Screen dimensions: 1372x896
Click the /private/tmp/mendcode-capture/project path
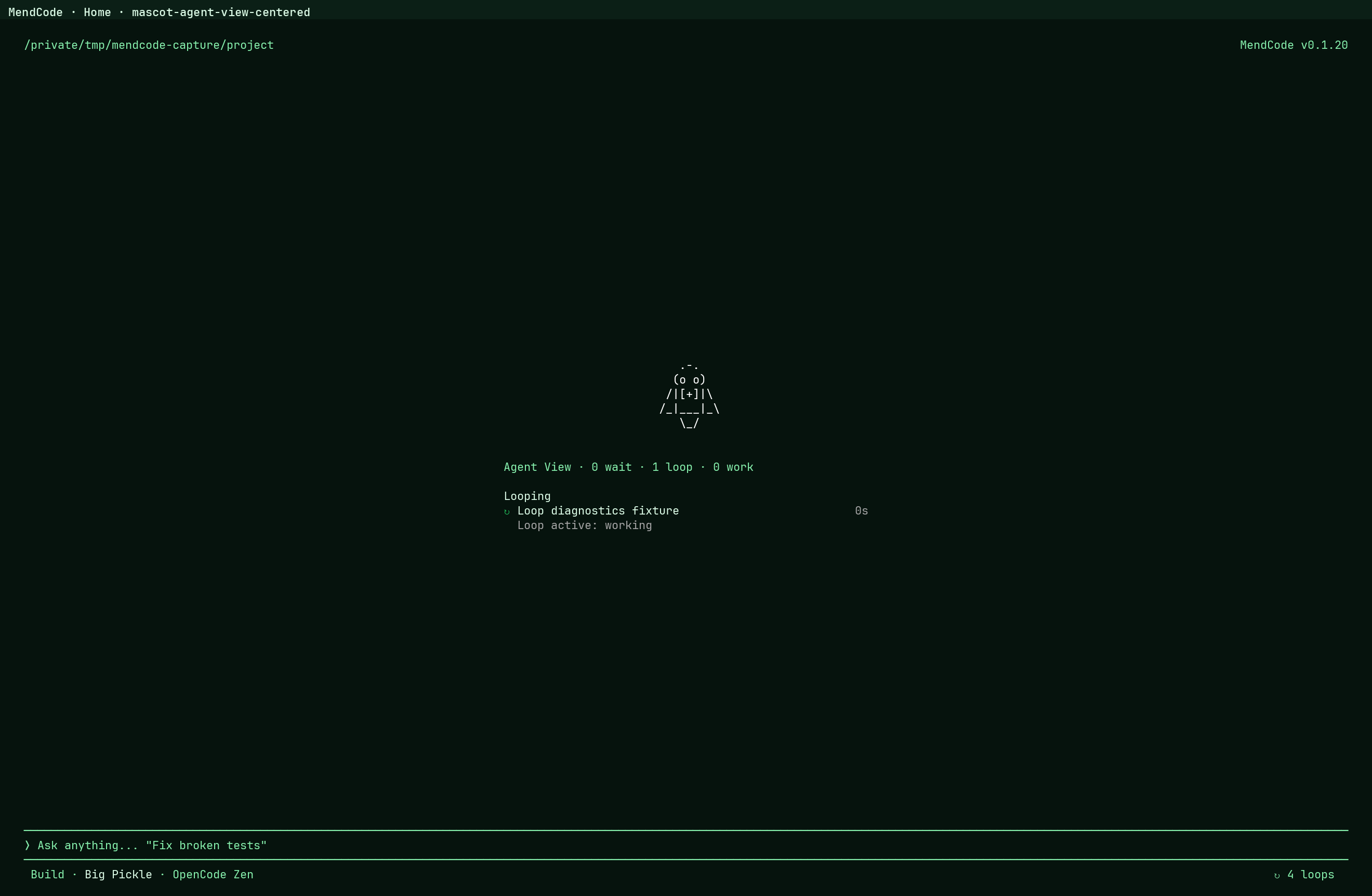pyautogui.click(x=149, y=45)
